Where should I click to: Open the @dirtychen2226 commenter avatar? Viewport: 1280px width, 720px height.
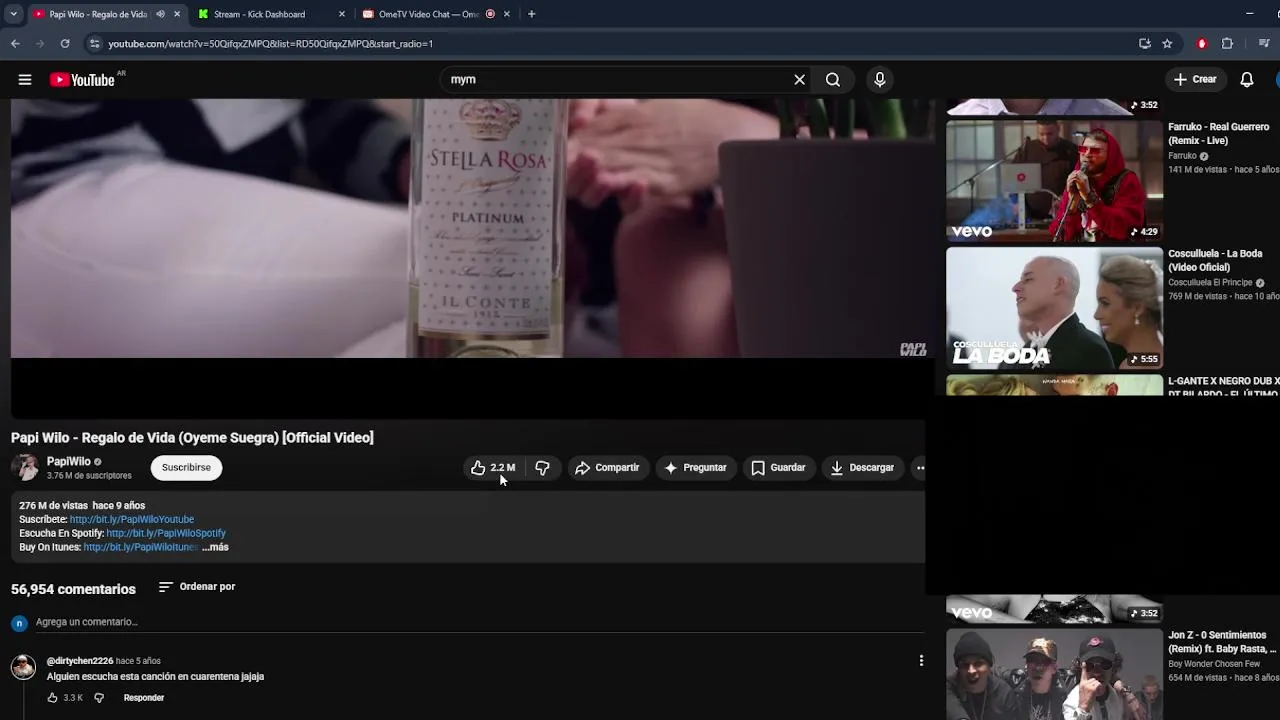pyautogui.click(x=23, y=668)
